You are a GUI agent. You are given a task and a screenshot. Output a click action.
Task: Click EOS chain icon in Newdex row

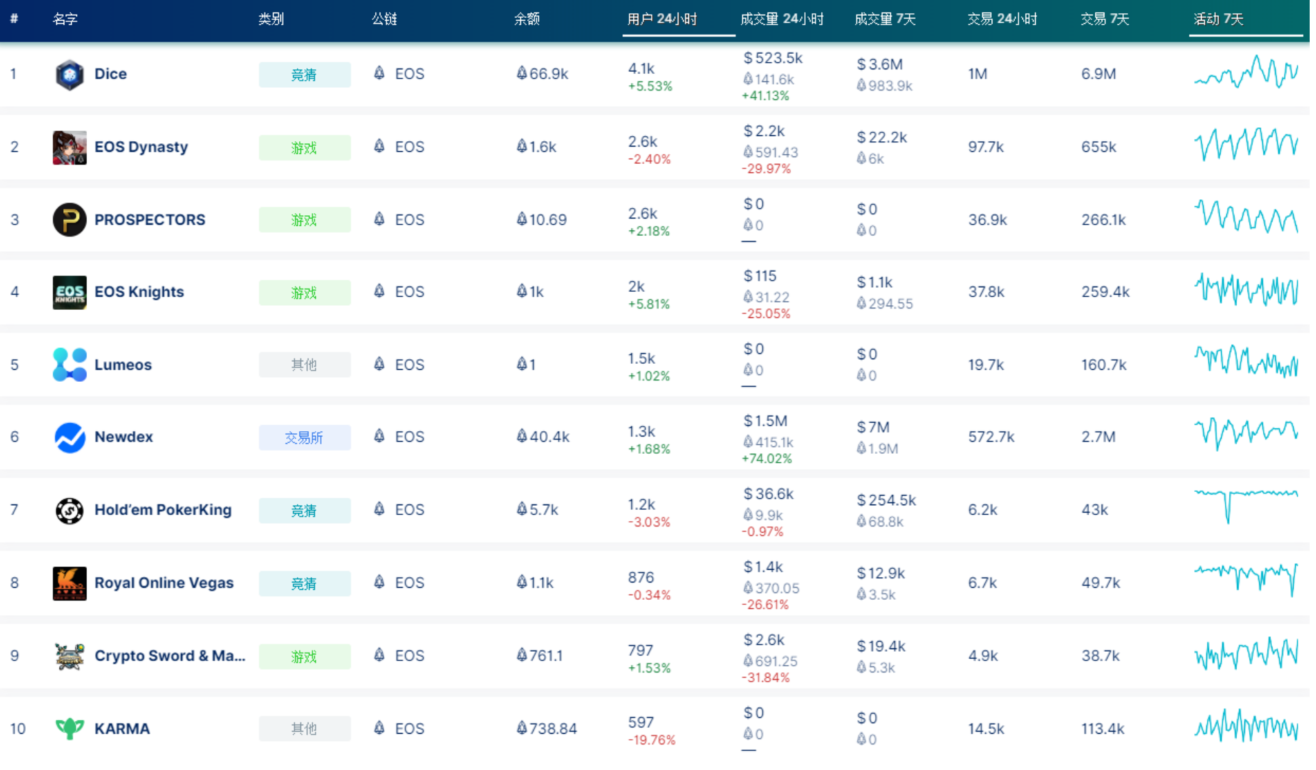(x=379, y=436)
